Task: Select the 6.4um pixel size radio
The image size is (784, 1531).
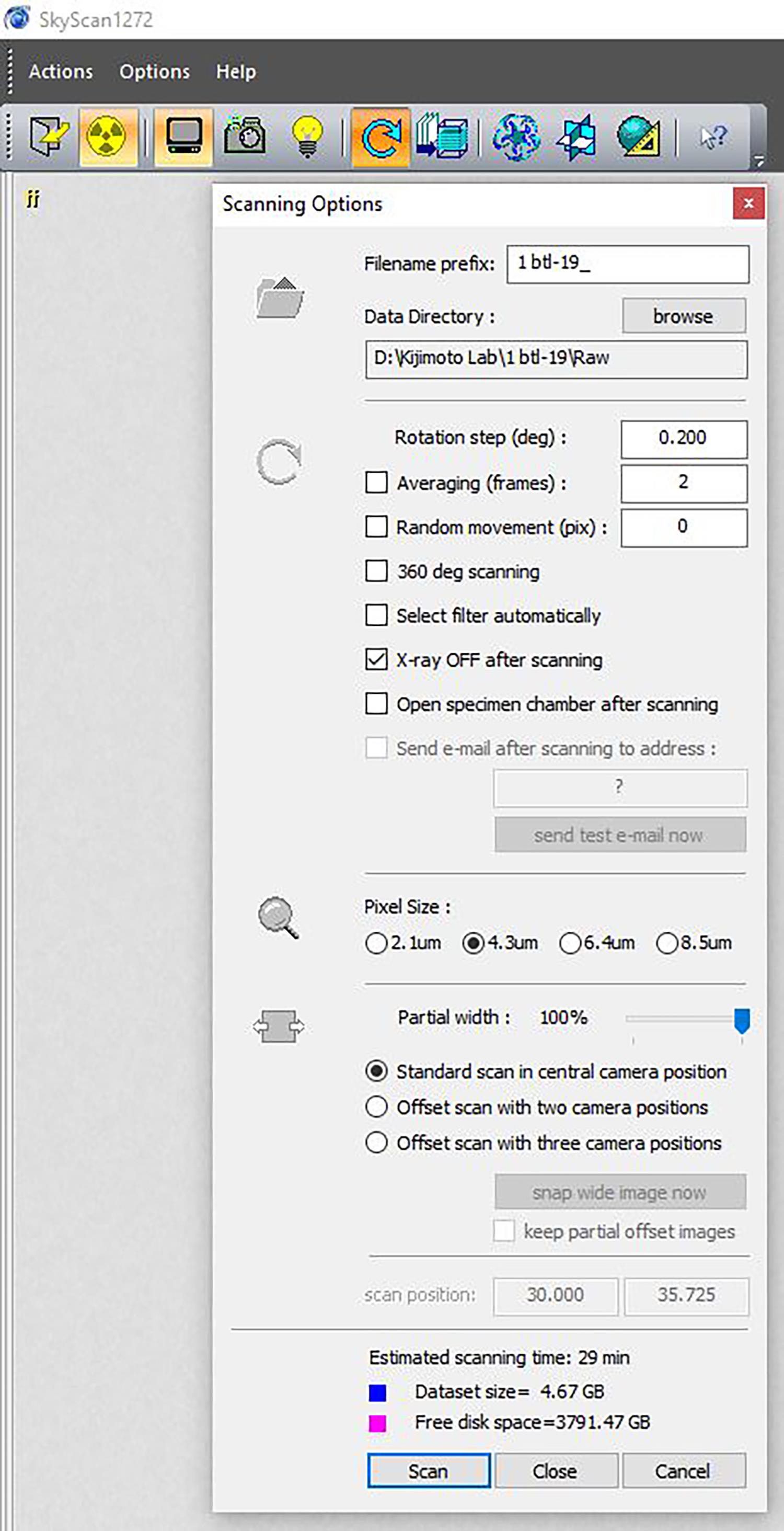Action: click(570, 943)
